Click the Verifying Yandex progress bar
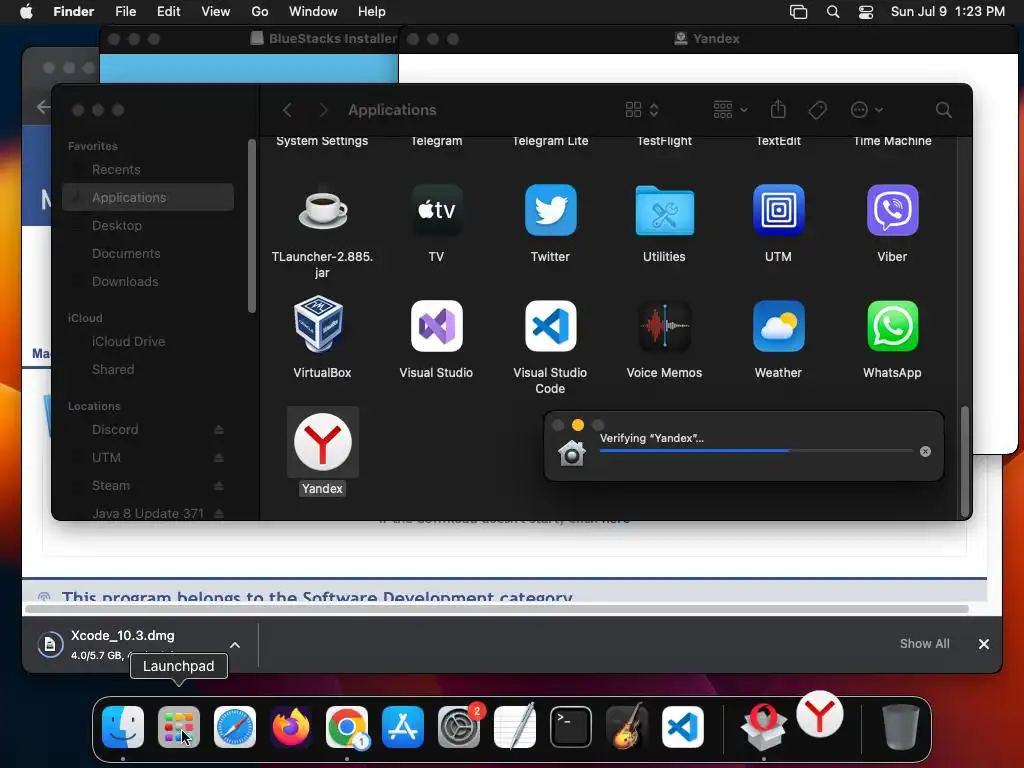The width and height of the screenshot is (1024, 768). tap(756, 451)
